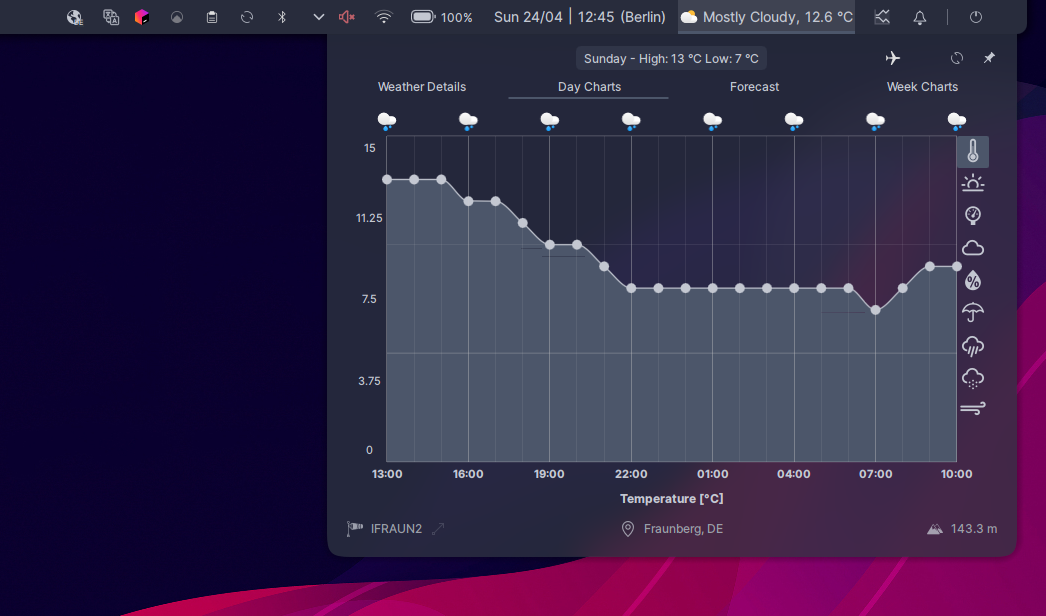Viewport: 1046px width, 616px height.
Task: Open the Week Charts tab
Action: pyautogui.click(x=922, y=87)
